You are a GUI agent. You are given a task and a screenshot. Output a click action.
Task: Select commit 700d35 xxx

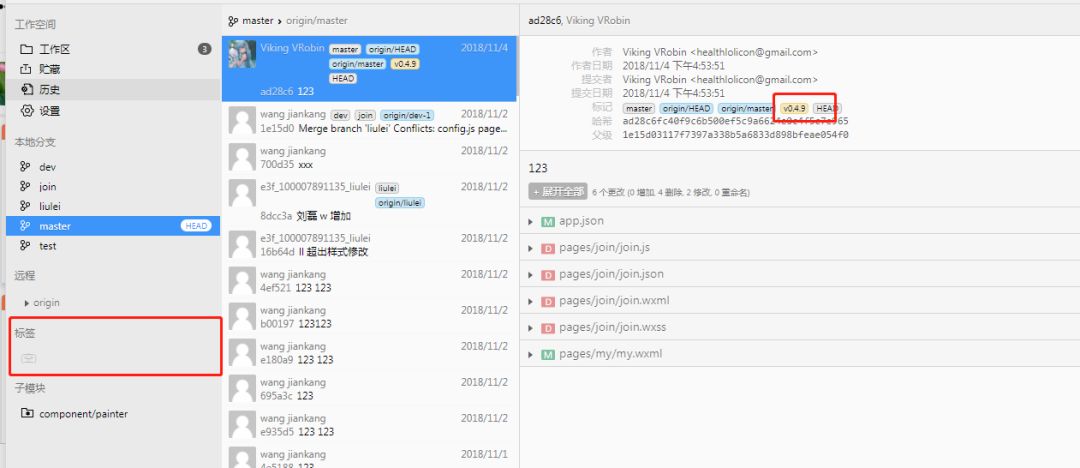point(369,157)
